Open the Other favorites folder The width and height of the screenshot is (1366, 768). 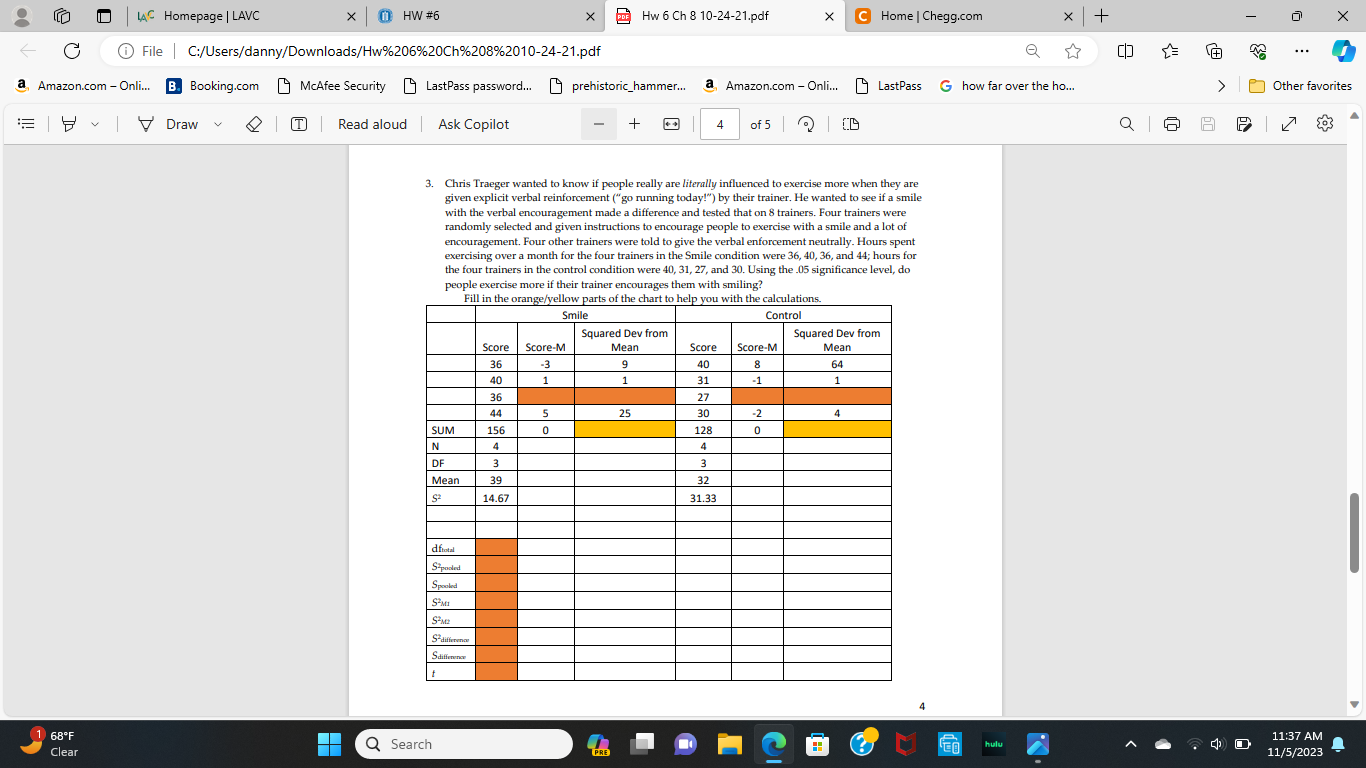pos(1301,86)
